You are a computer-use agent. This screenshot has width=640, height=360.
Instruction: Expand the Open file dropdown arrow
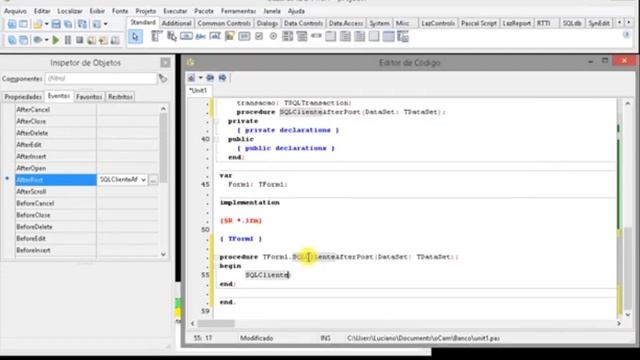click(x=46, y=24)
